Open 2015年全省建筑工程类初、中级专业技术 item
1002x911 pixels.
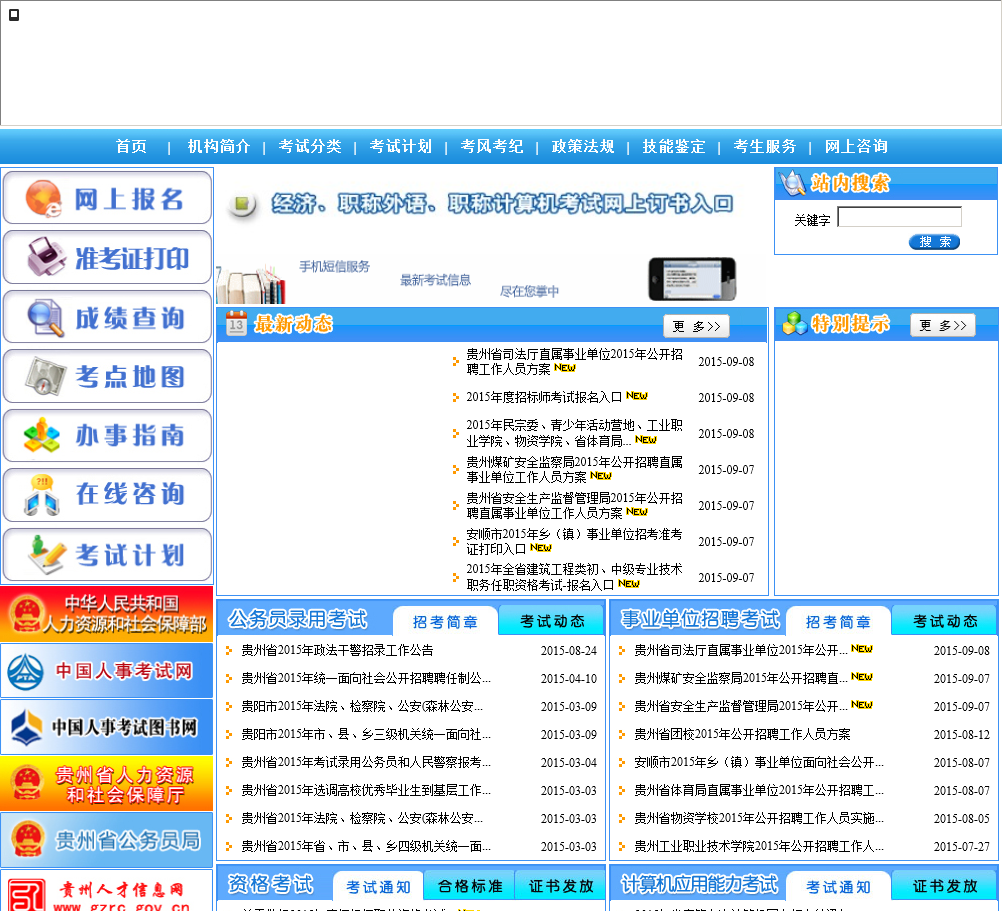click(x=574, y=577)
